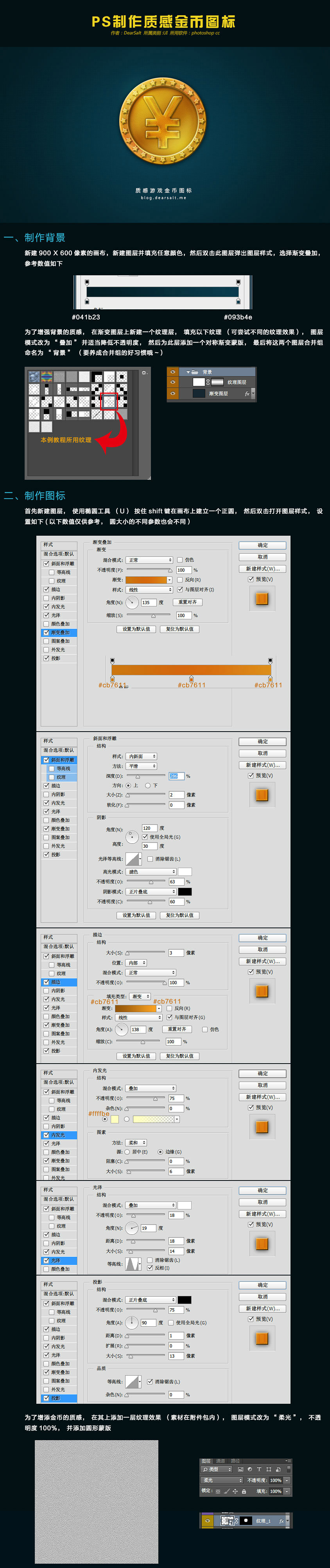Click angle dial in 投影 dialog
The image size is (330, 1568).
131,1323
